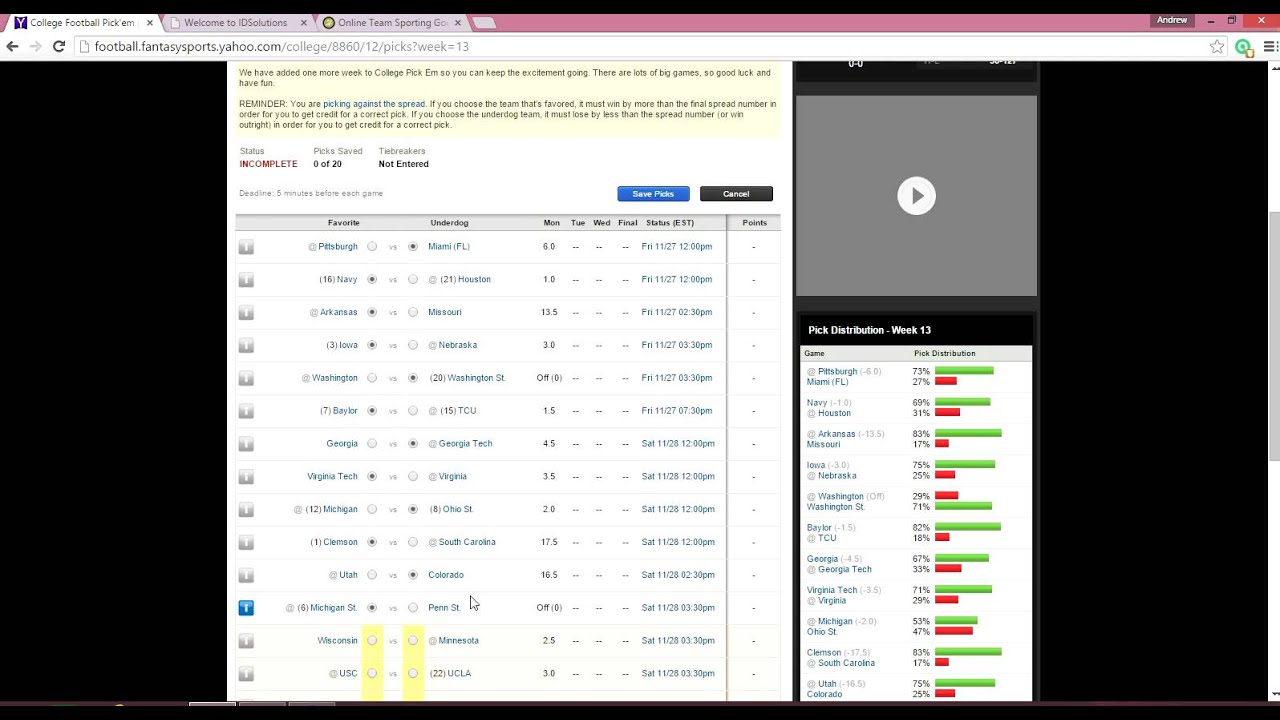The height and width of the screenshot is (720, 1280).
Task: Play the video in sidebar
Action: pos(916,196)
